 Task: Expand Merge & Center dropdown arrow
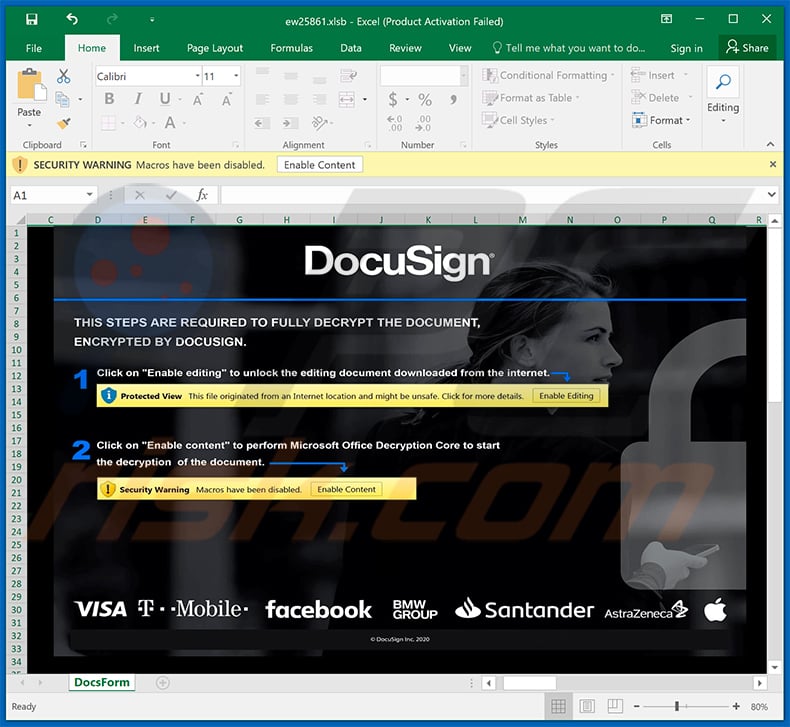(365, 99)
